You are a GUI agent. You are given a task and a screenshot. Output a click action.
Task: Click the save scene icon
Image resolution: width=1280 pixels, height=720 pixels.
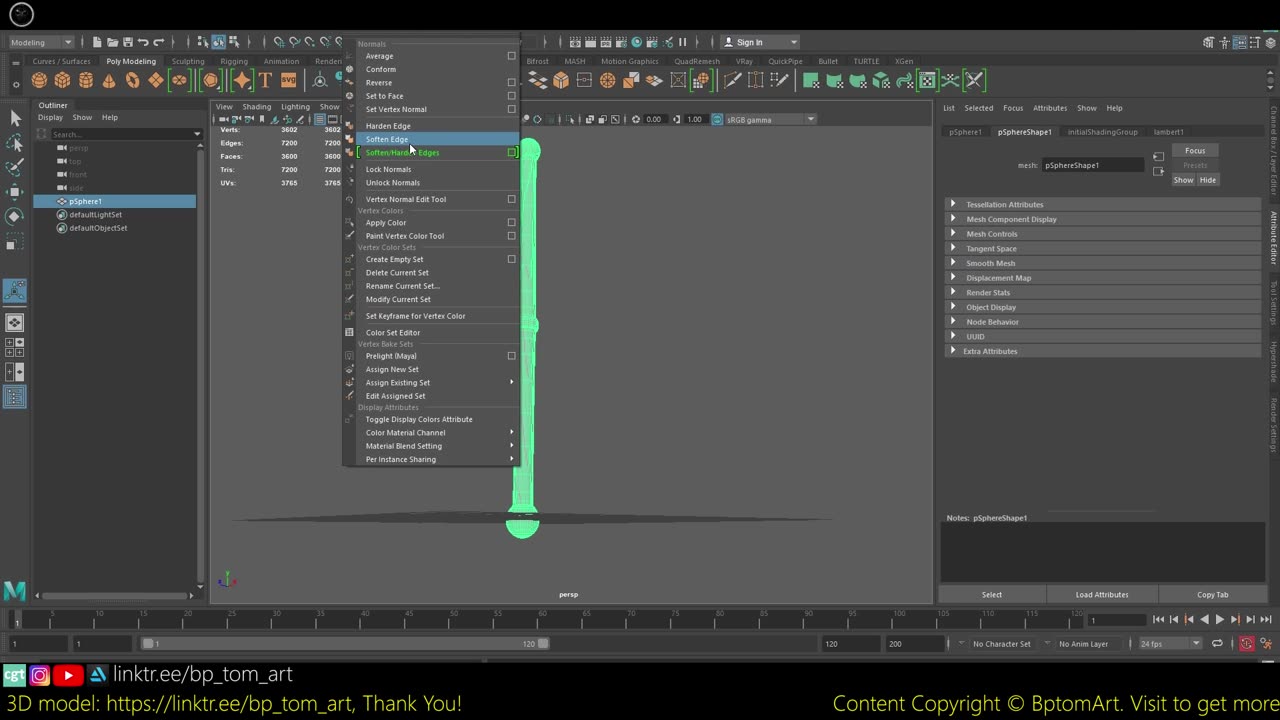point(127,42)
